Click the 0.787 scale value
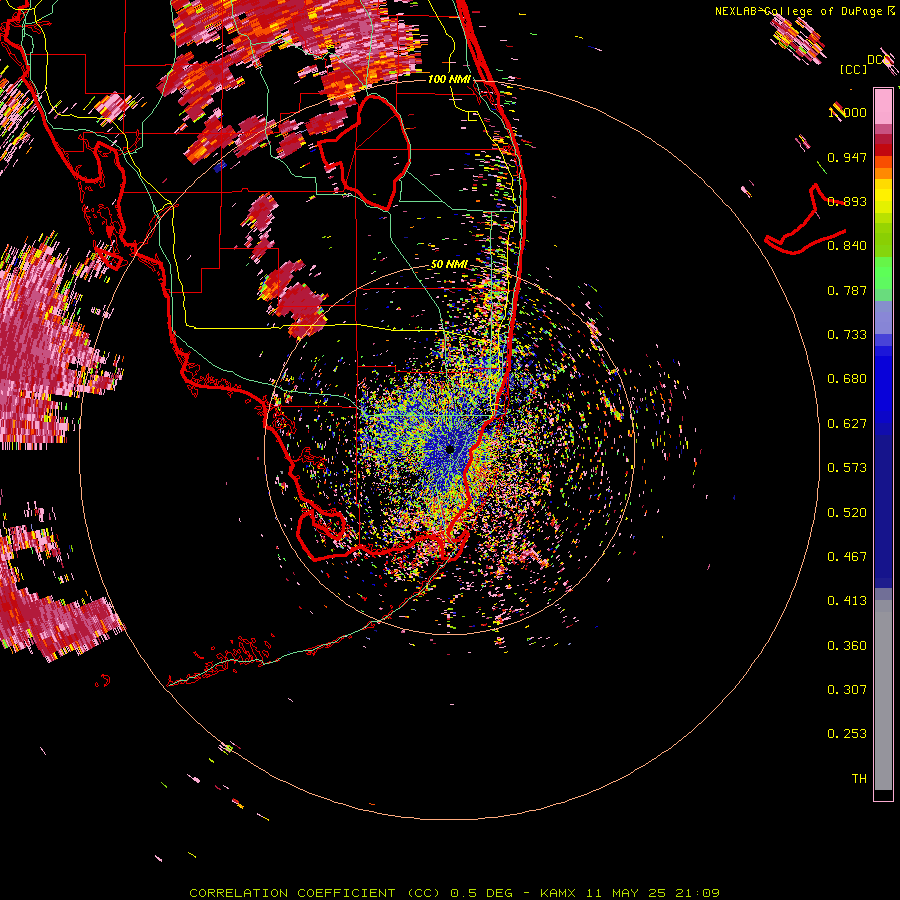 847,290
